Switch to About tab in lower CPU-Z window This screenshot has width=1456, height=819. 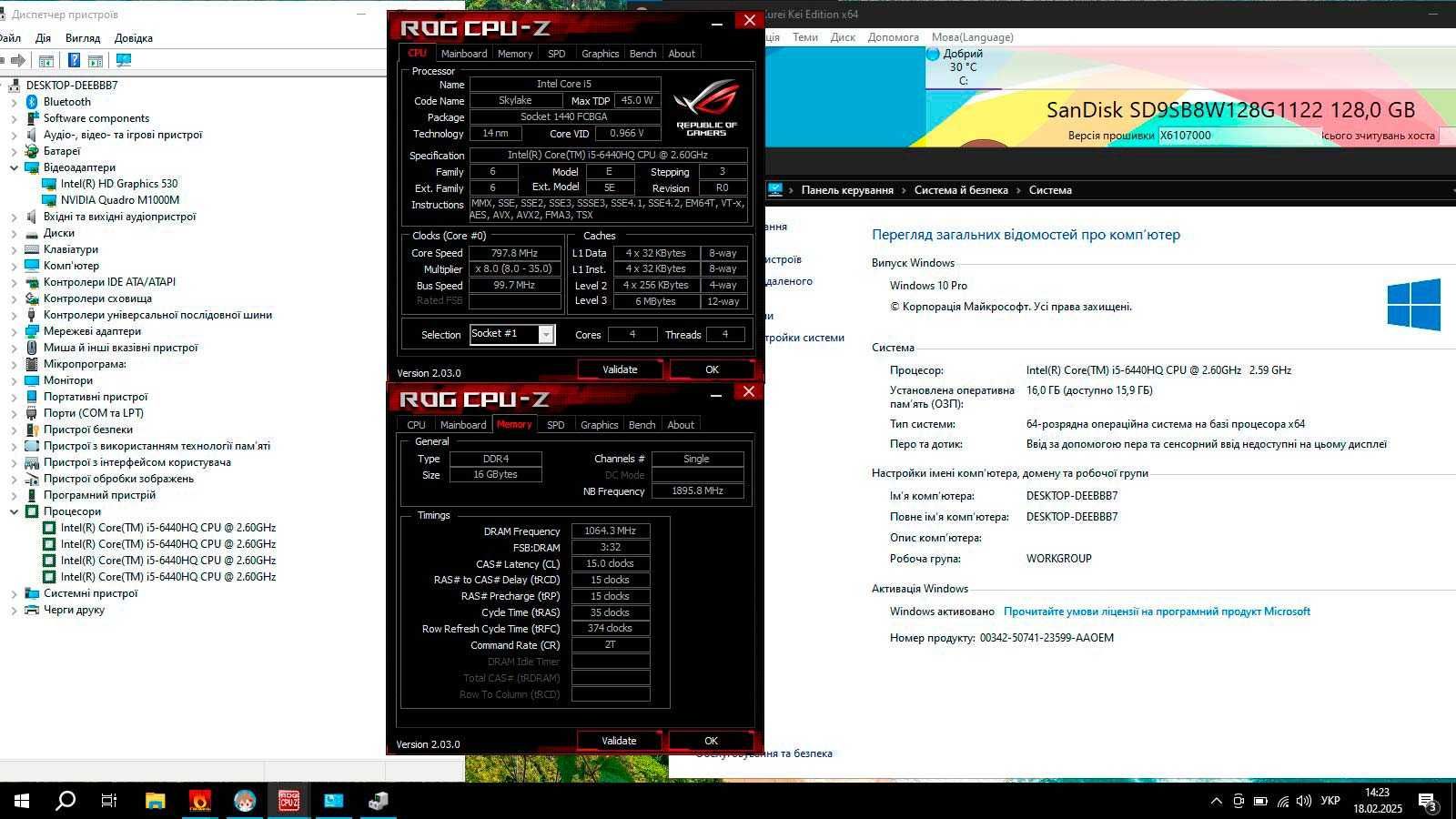pyautogui.click(x=681, y=425)
